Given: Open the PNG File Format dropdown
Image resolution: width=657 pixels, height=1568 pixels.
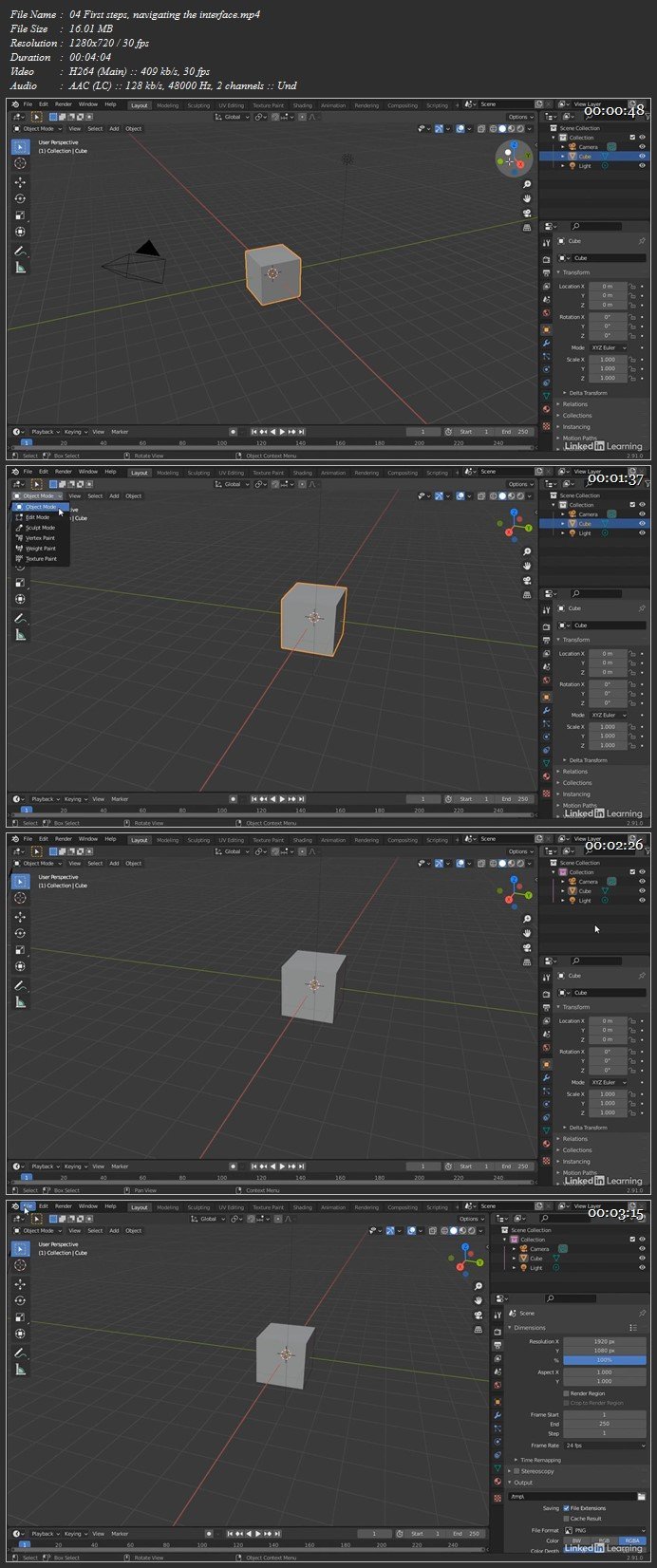Looking at the screenshot, I should (x=603, y=1530).
